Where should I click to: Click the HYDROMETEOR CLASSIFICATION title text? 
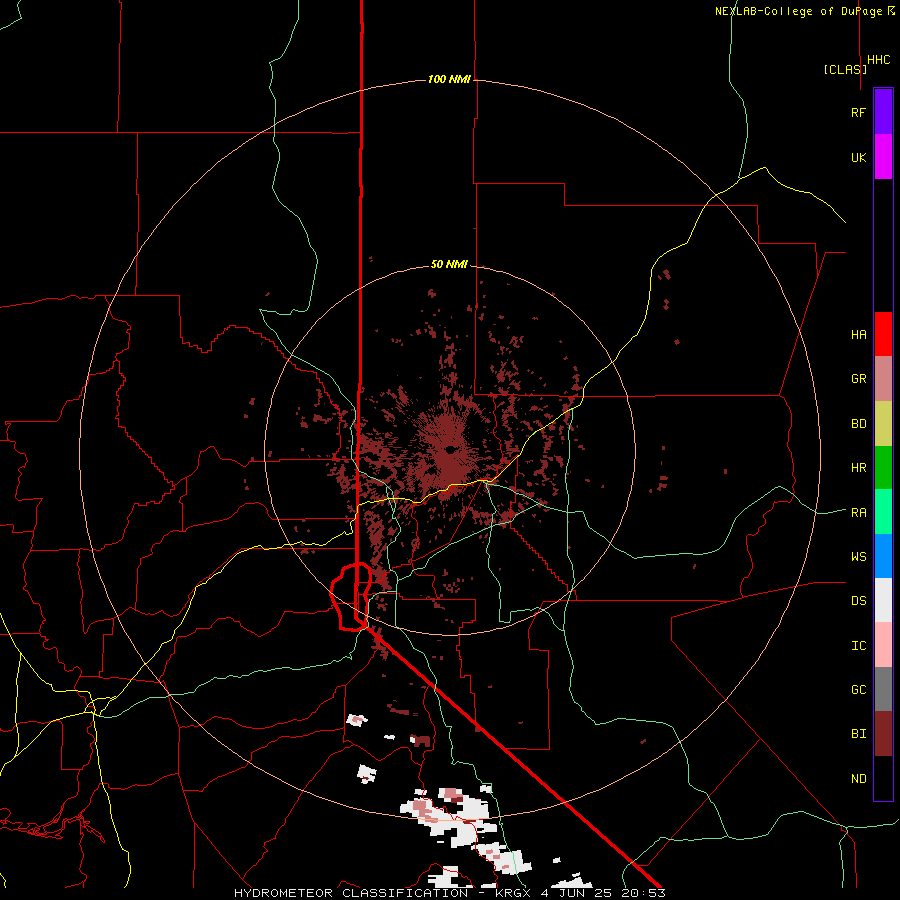pos(351,893)
